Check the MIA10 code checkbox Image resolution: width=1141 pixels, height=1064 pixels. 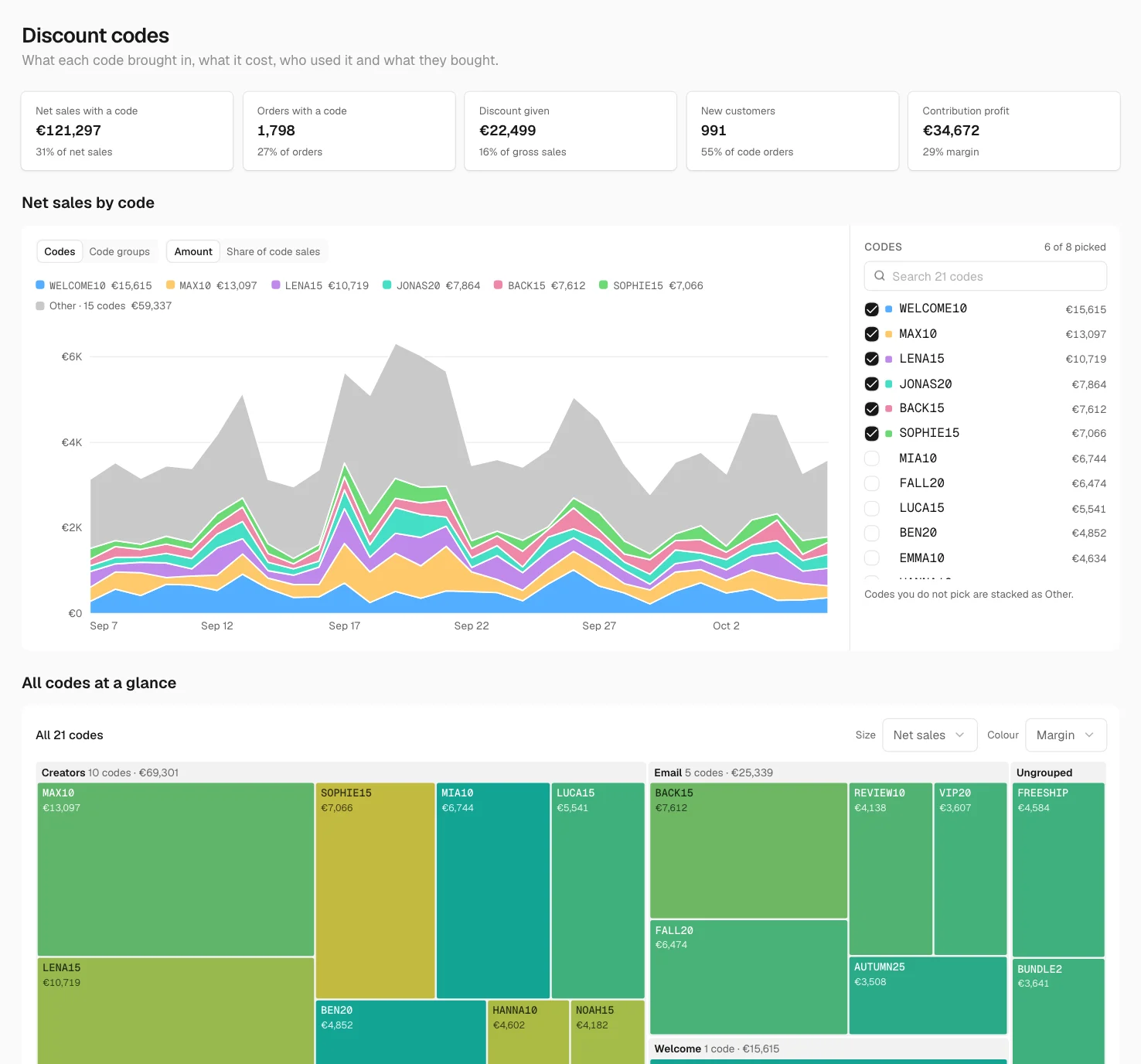(872, 459)
